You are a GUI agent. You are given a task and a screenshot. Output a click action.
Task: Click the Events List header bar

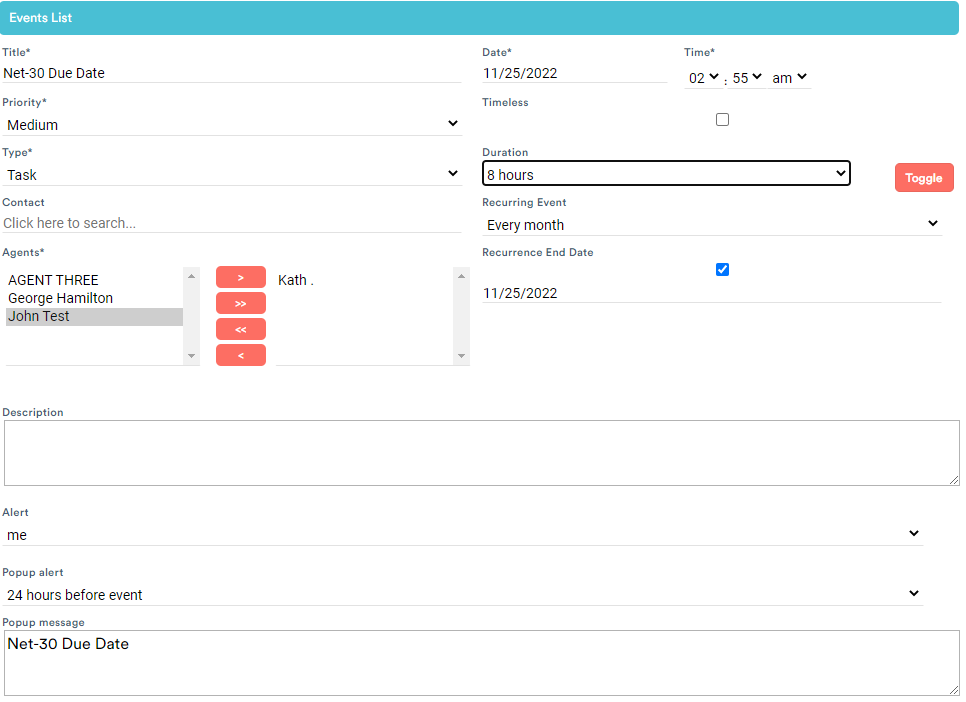coord(480,17)
